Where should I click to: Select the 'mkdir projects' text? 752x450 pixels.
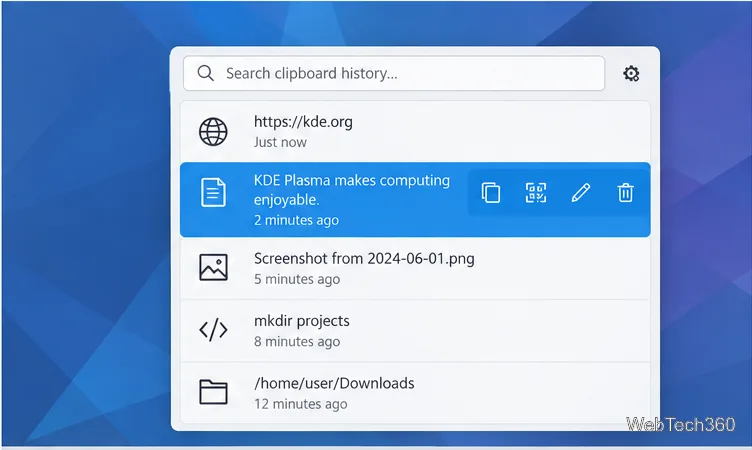point(302,320)
